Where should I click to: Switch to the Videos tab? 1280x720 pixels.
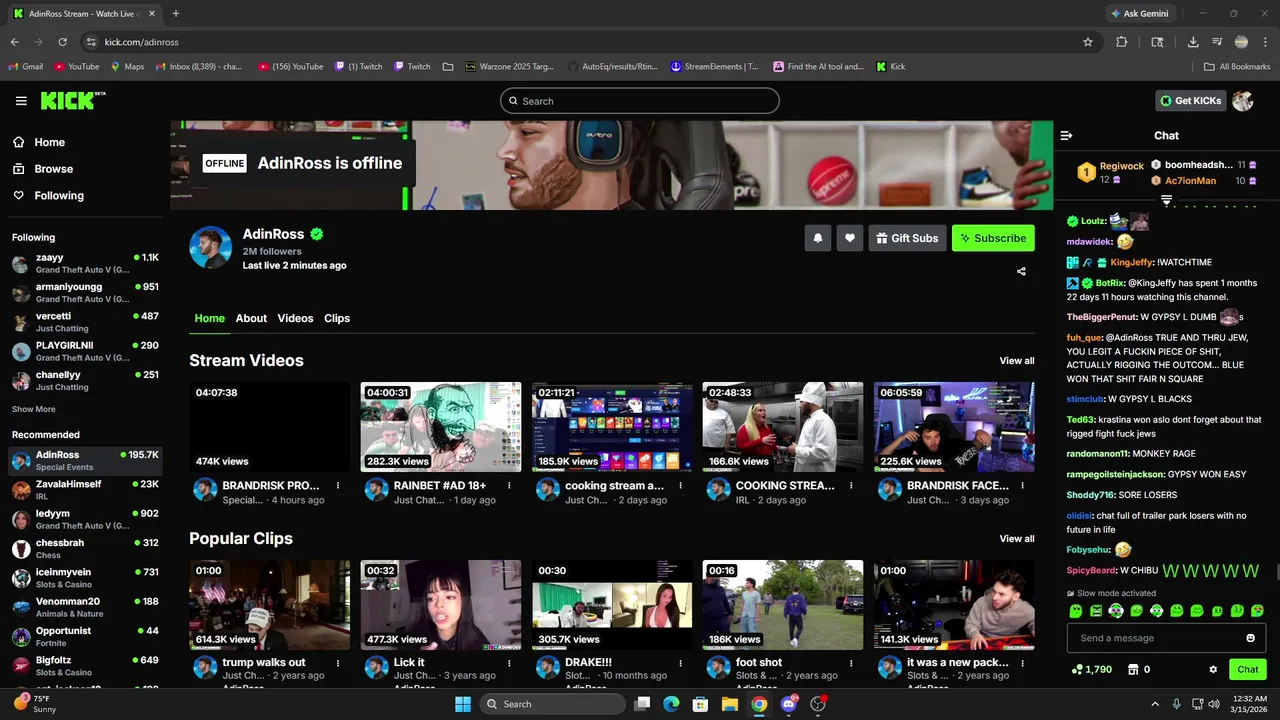tap(295, 318)
